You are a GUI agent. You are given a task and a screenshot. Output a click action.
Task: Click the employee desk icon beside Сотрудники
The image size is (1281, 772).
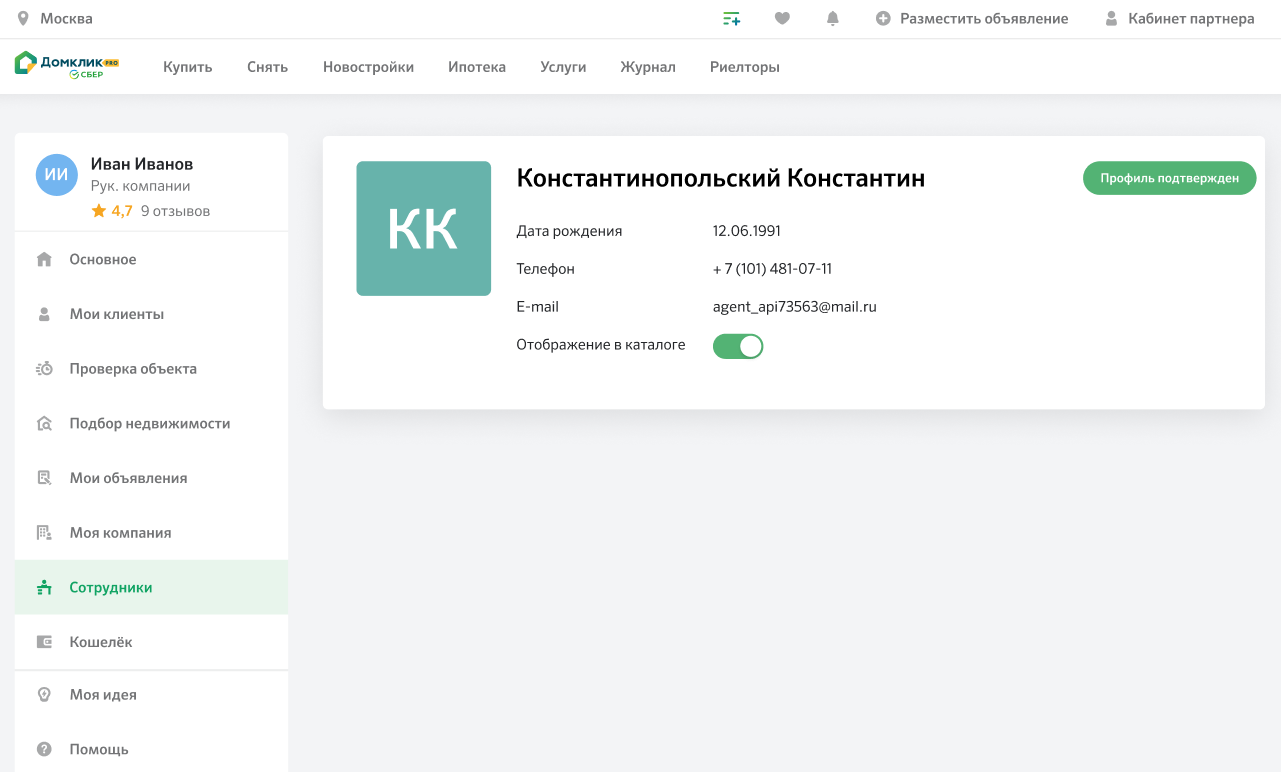(44, 587)
